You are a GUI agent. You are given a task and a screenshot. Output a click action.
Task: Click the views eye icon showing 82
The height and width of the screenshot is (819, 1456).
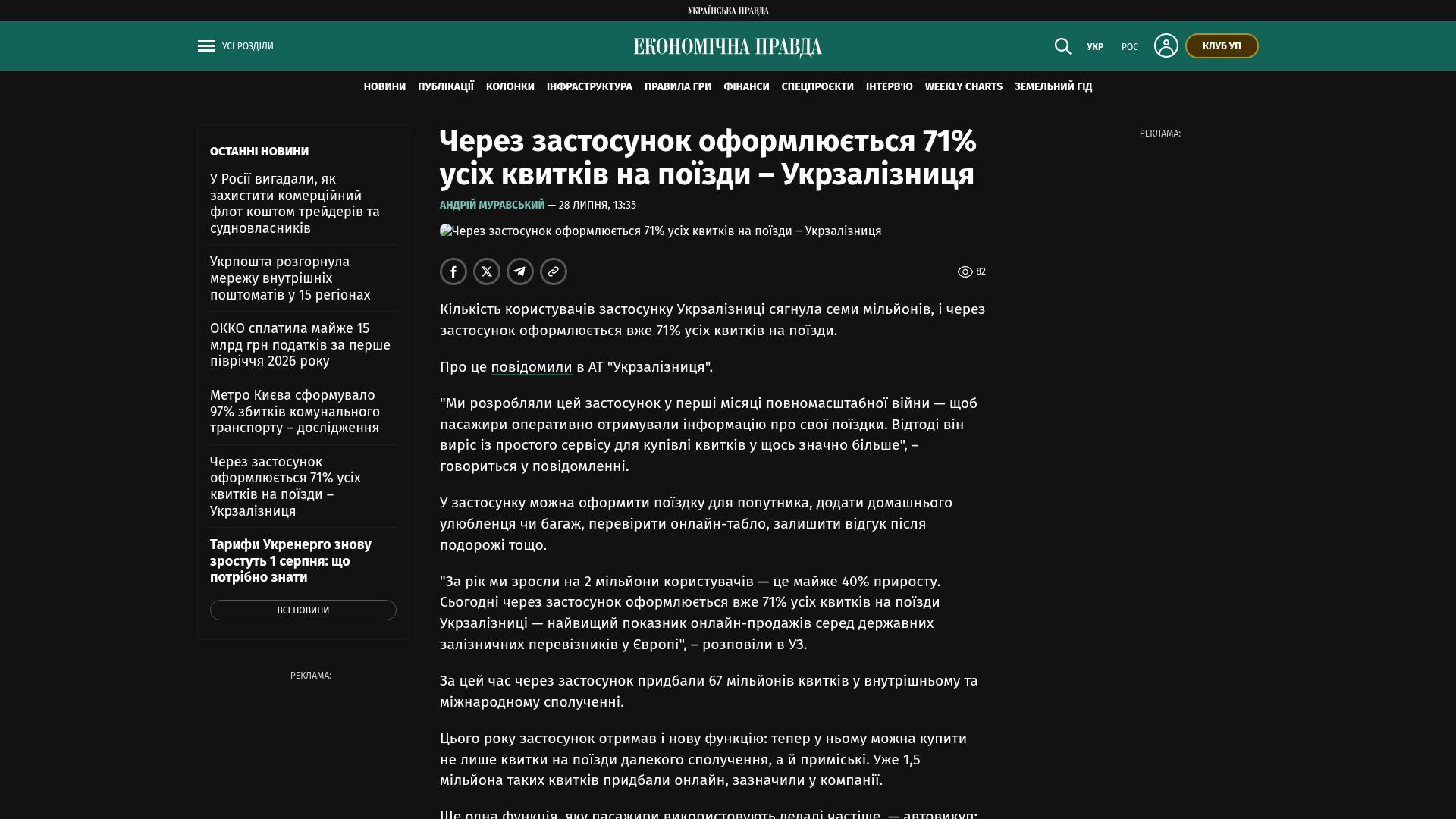click(965, 271)
